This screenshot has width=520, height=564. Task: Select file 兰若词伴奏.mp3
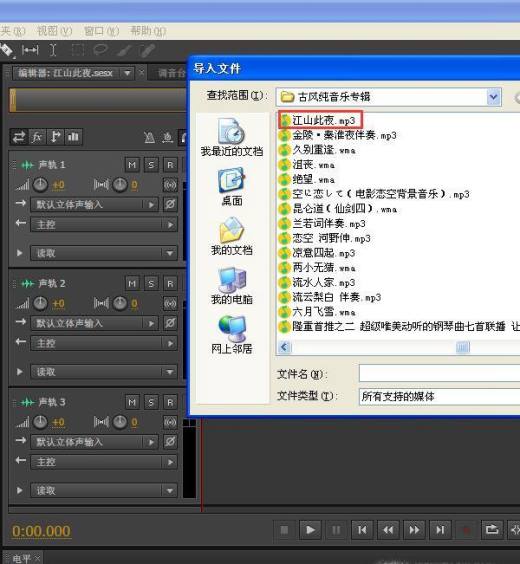point(323,224)
